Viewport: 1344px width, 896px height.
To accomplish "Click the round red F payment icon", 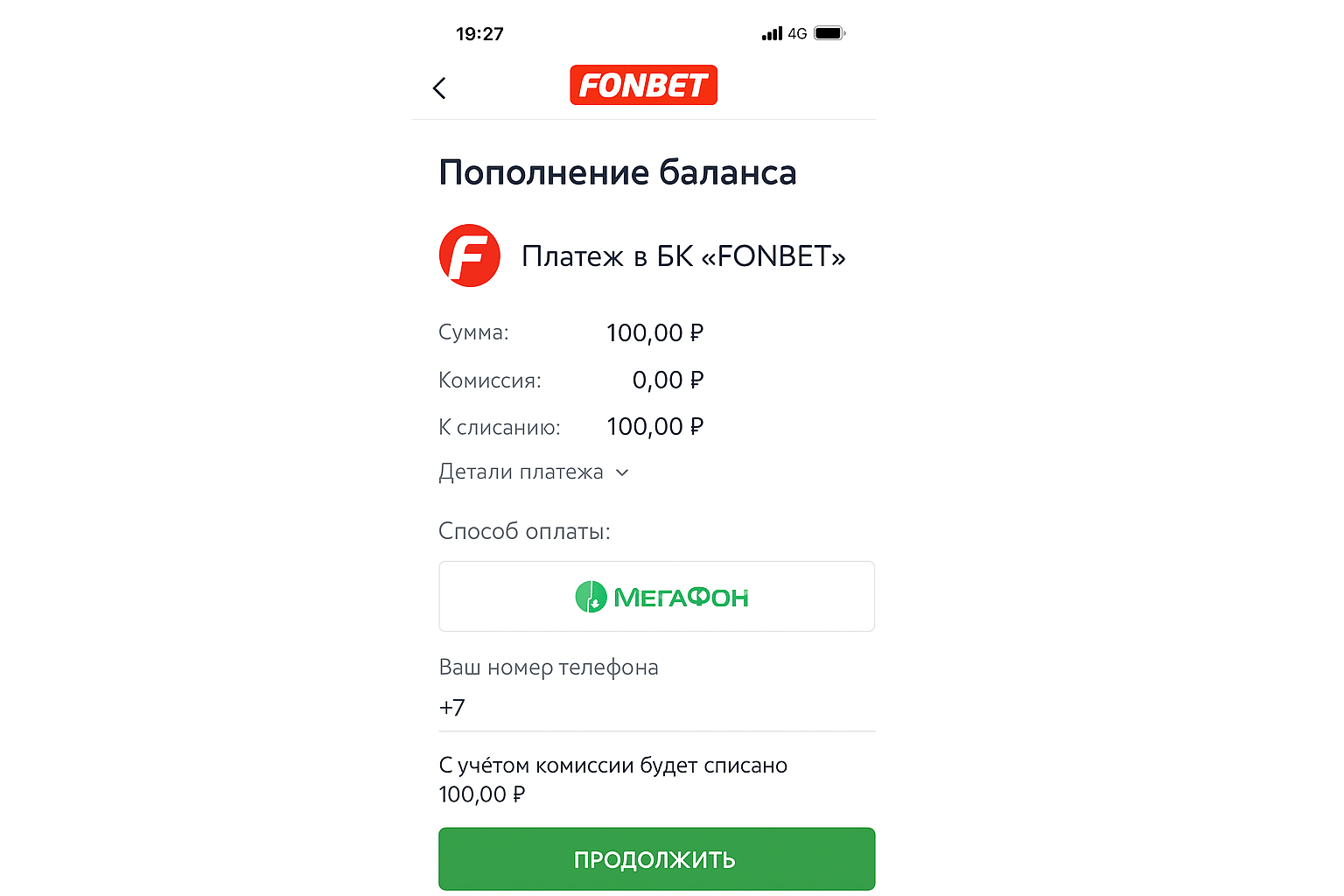I will coord(470,255).
